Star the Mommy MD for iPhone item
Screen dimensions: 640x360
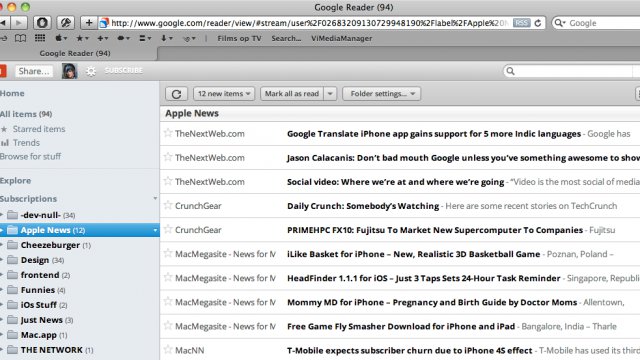[168, 301]
